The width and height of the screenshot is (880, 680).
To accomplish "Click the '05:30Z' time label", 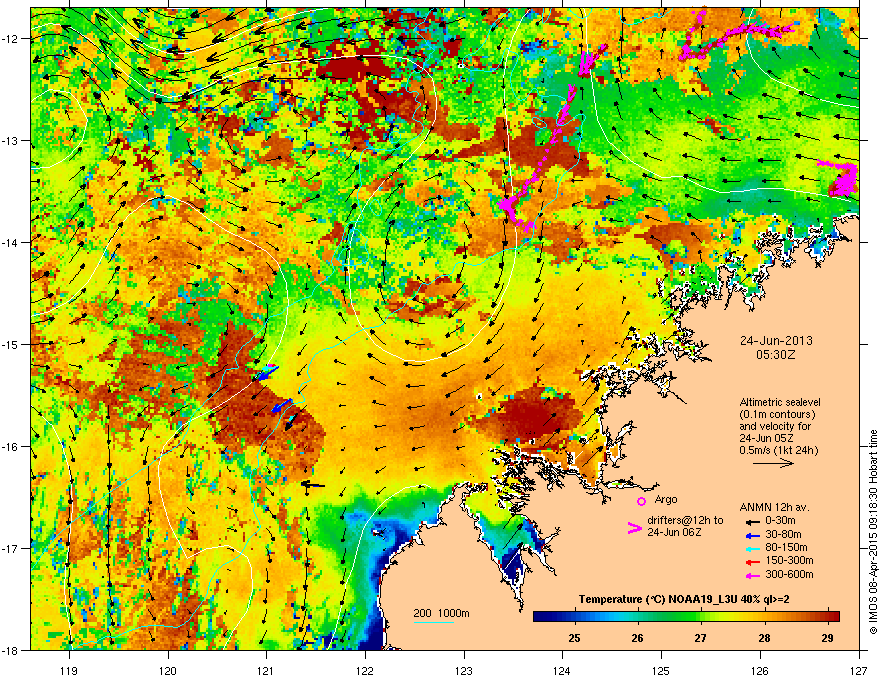I will tap(776, 355).
